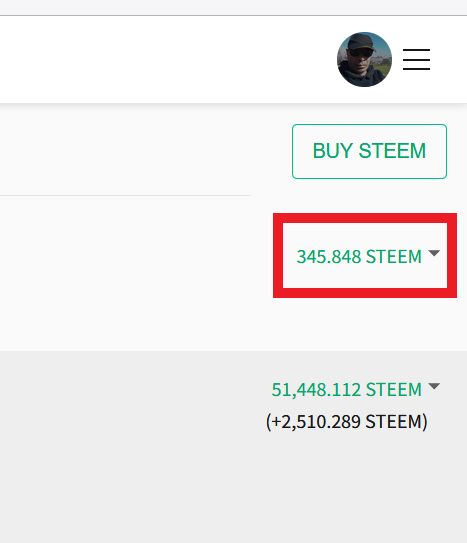467x543 pixels.
Task: Click the gray caret in the shaded section
Action: [x=434, y=386]
